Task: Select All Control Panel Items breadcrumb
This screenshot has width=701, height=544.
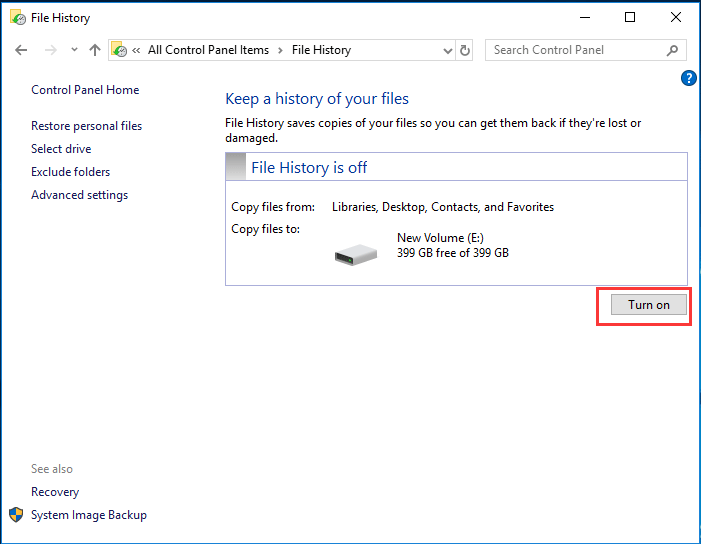Action: coord(207,50)
